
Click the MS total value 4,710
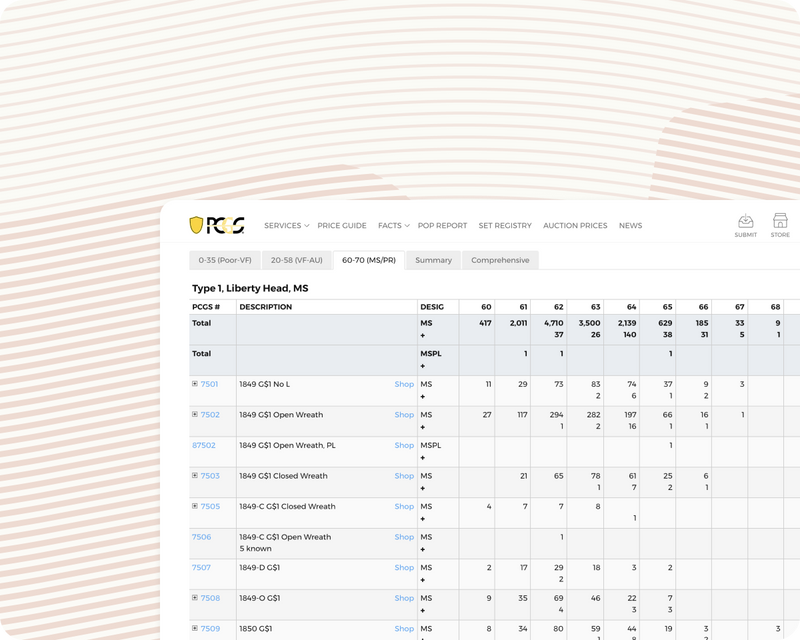coord(554,323)
